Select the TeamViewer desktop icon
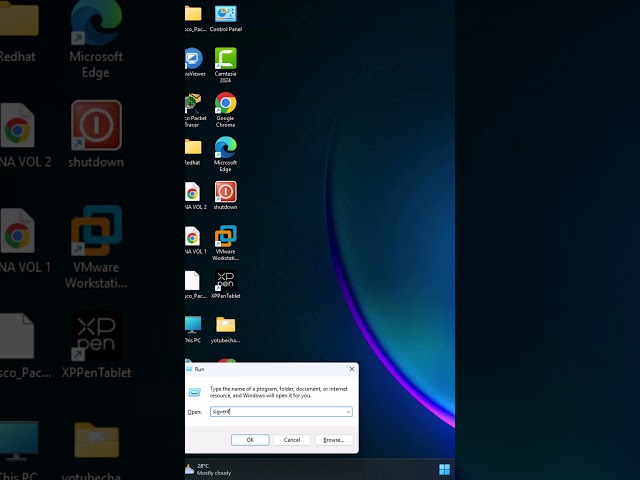Image resolution: width=640 pixels, height=480 pixels. [x=195, y=62]
